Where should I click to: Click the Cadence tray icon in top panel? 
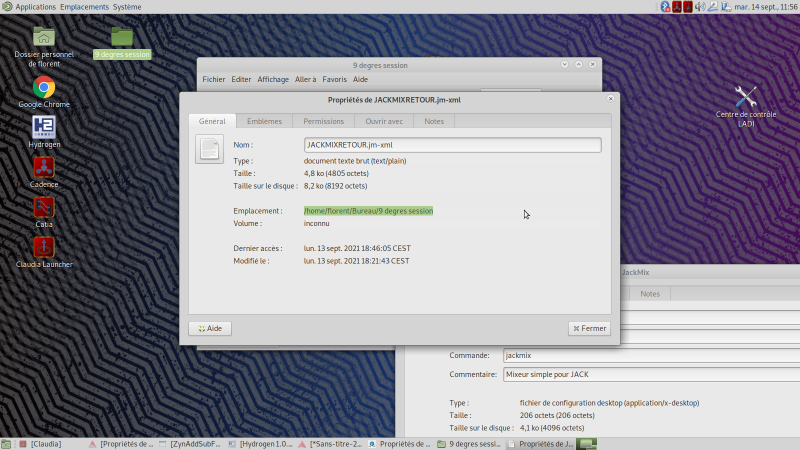pyautogui.click(x=677, y=7)
